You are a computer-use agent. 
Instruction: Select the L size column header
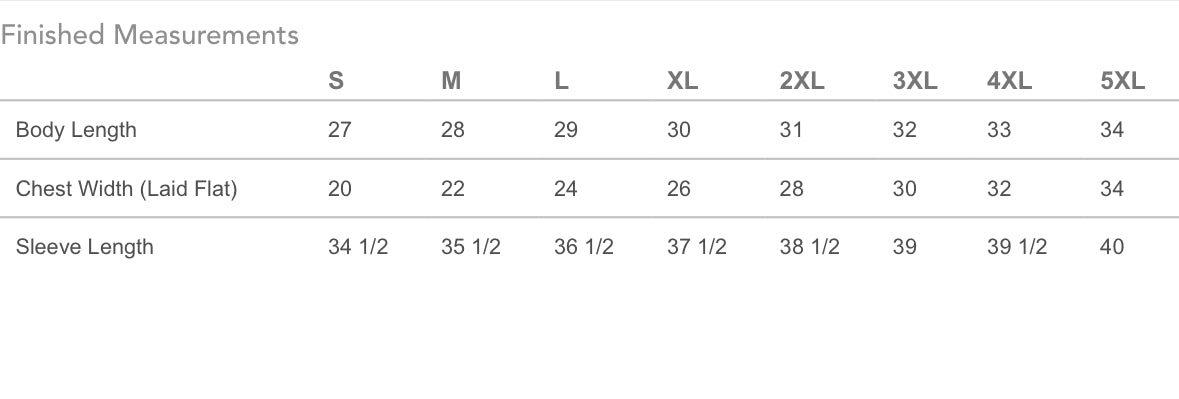pos(561,81)
